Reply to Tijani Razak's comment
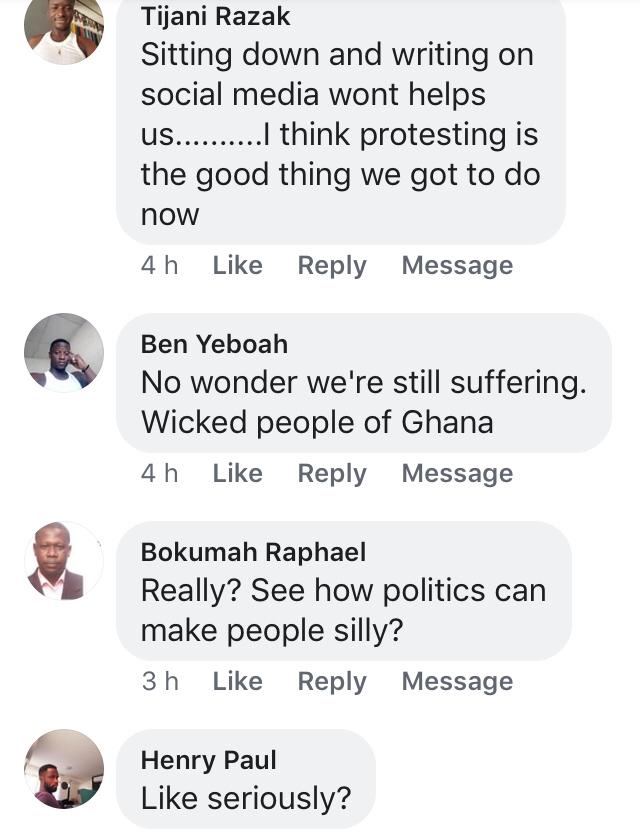This screenshot has width=640, height=836. (332, 265)
